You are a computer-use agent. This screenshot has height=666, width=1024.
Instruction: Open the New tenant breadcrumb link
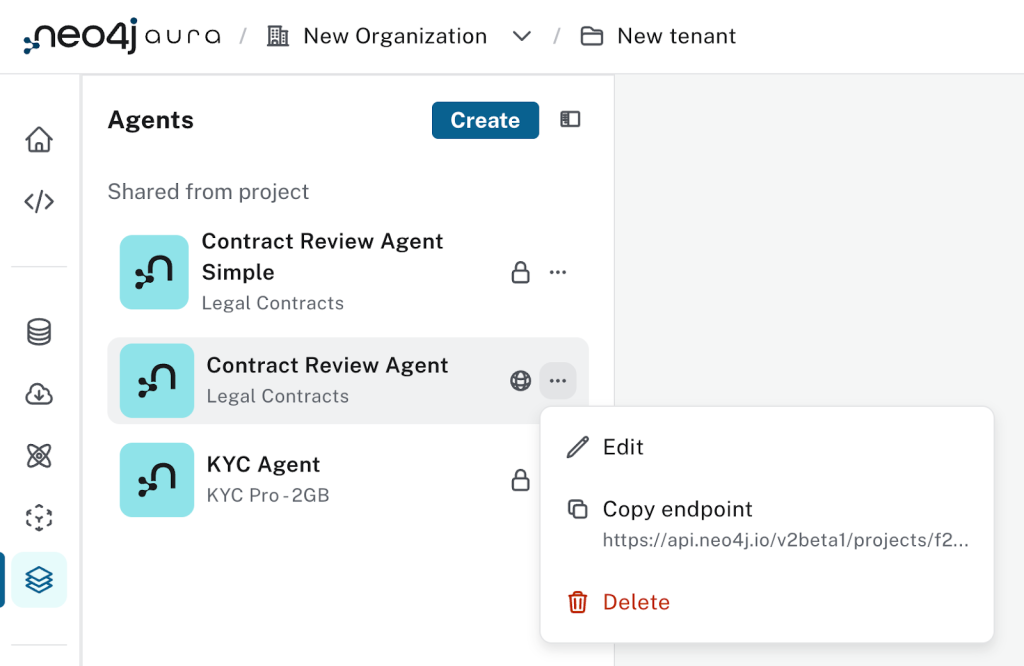click(x=676, y=37)
